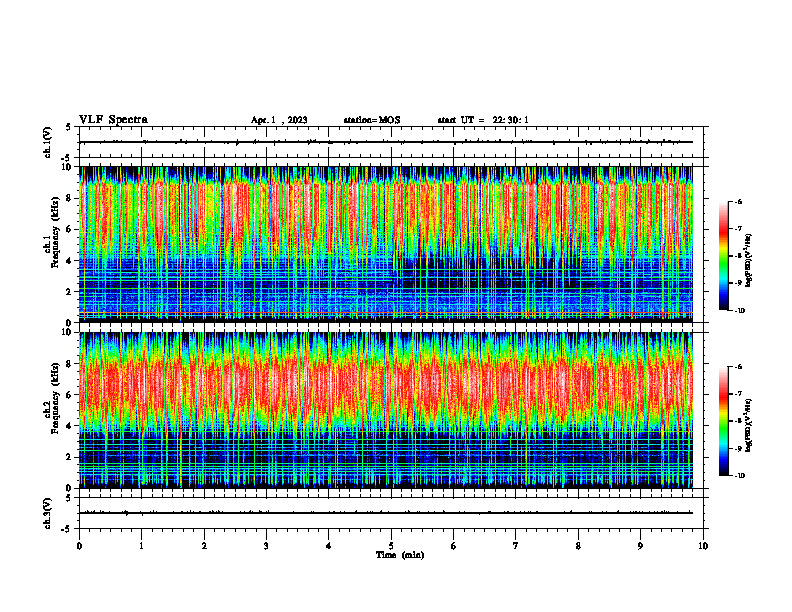Click the "Time (min)" x-axis label
Screen dimensions: 792x612
tap(400, 555)
